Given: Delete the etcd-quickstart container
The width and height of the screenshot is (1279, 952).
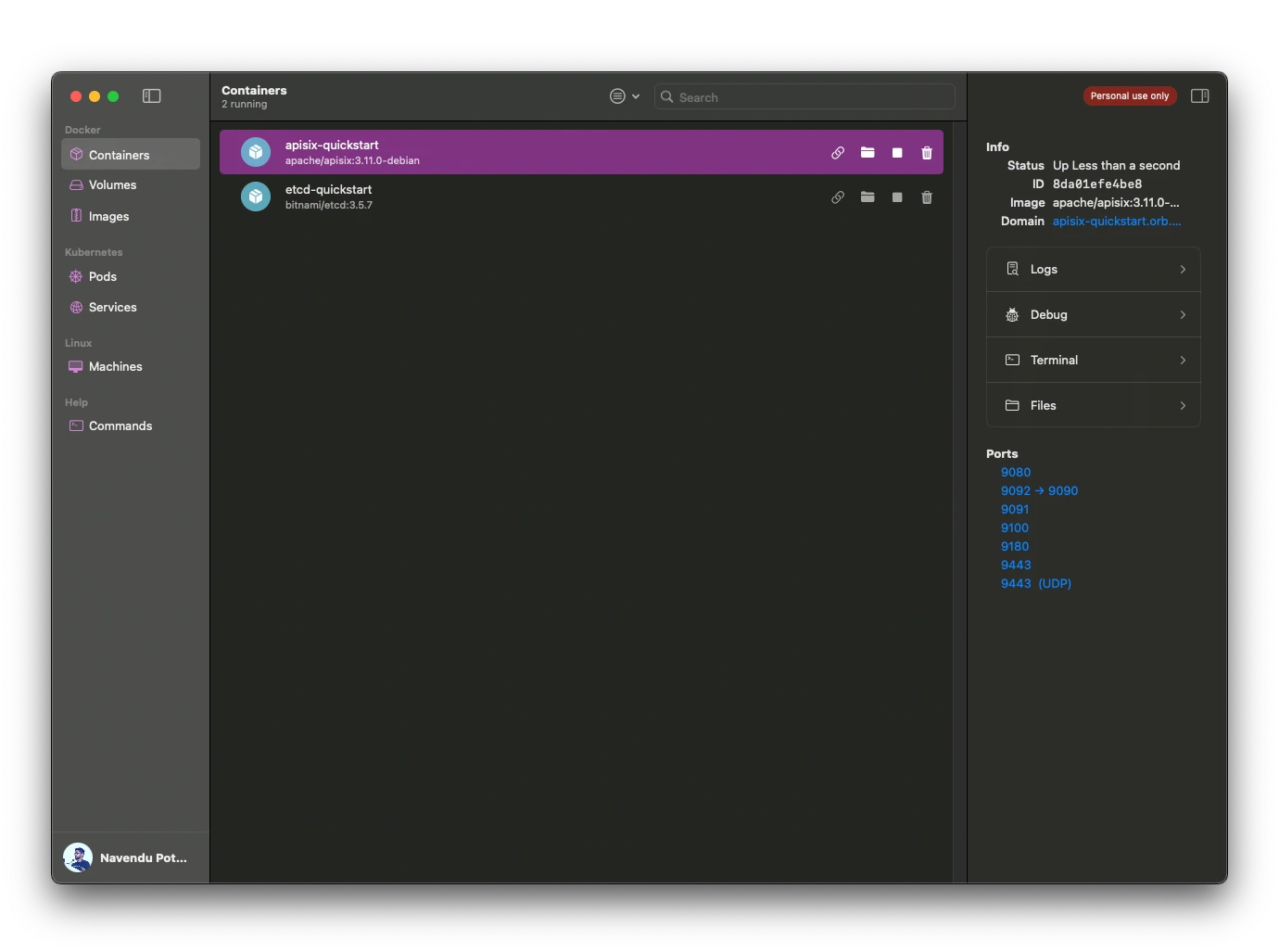Looking at the screenshot, I should (927, 197).
